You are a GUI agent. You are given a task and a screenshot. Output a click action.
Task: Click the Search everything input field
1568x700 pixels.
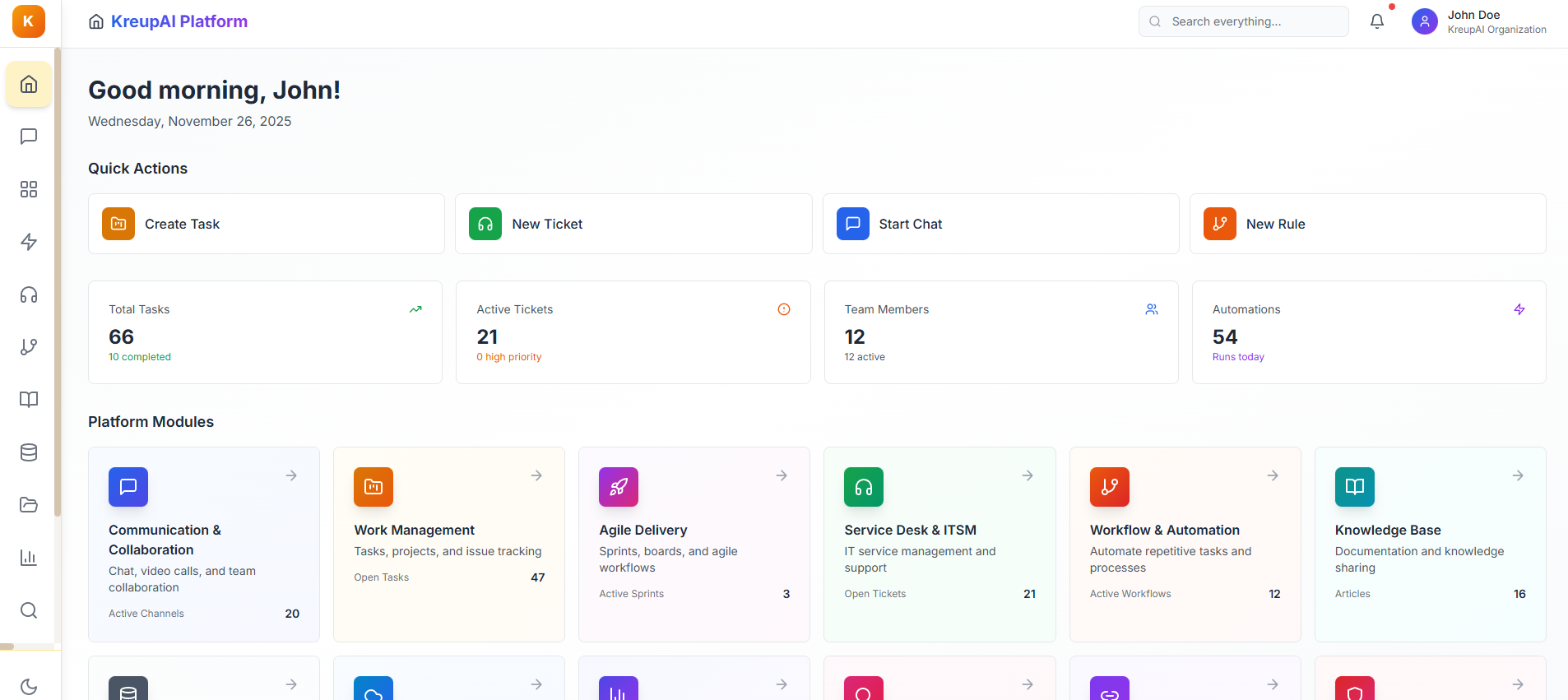click(x=1252, y=21)
